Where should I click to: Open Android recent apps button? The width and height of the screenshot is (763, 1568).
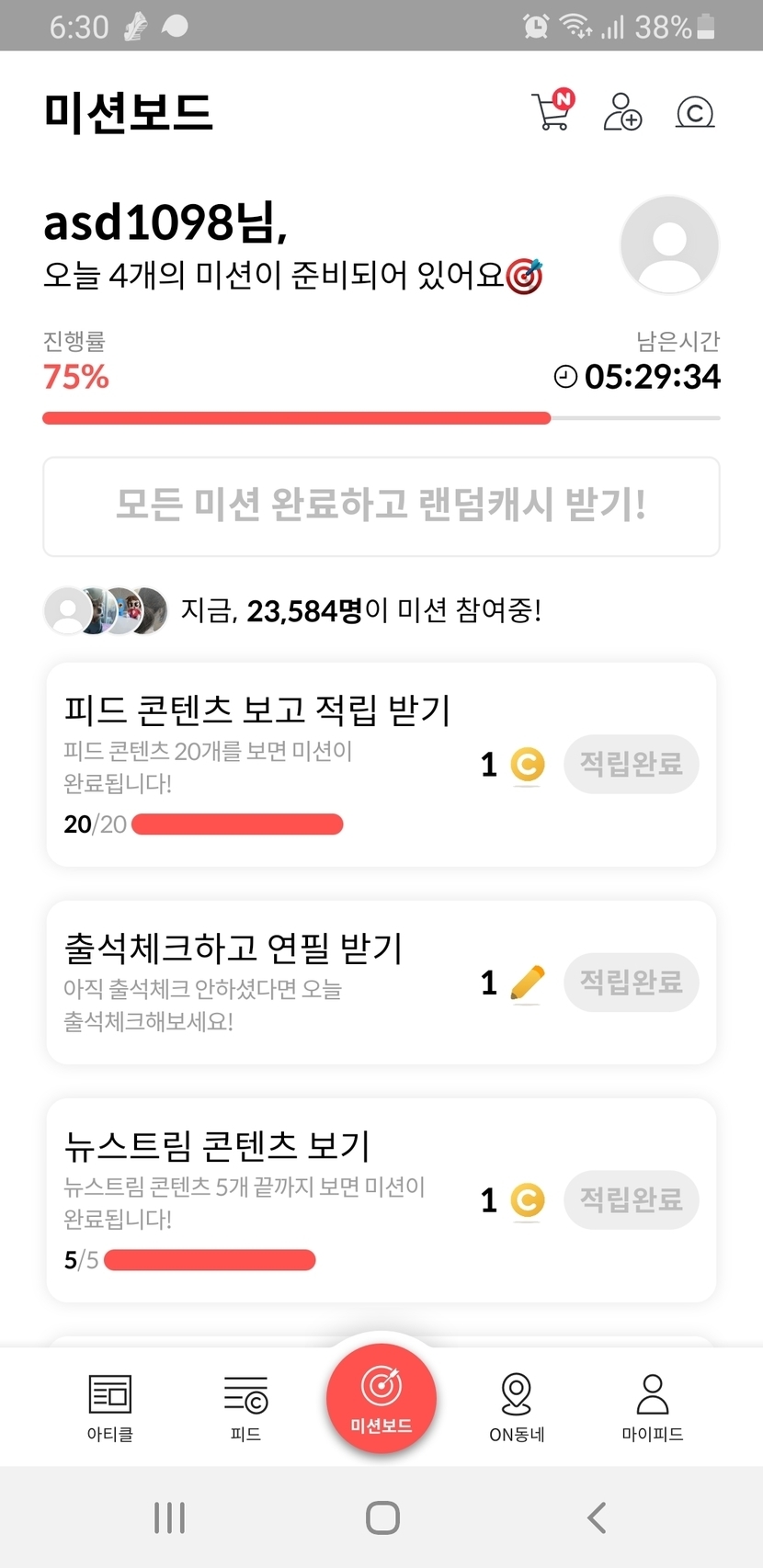pos(170,1517)
